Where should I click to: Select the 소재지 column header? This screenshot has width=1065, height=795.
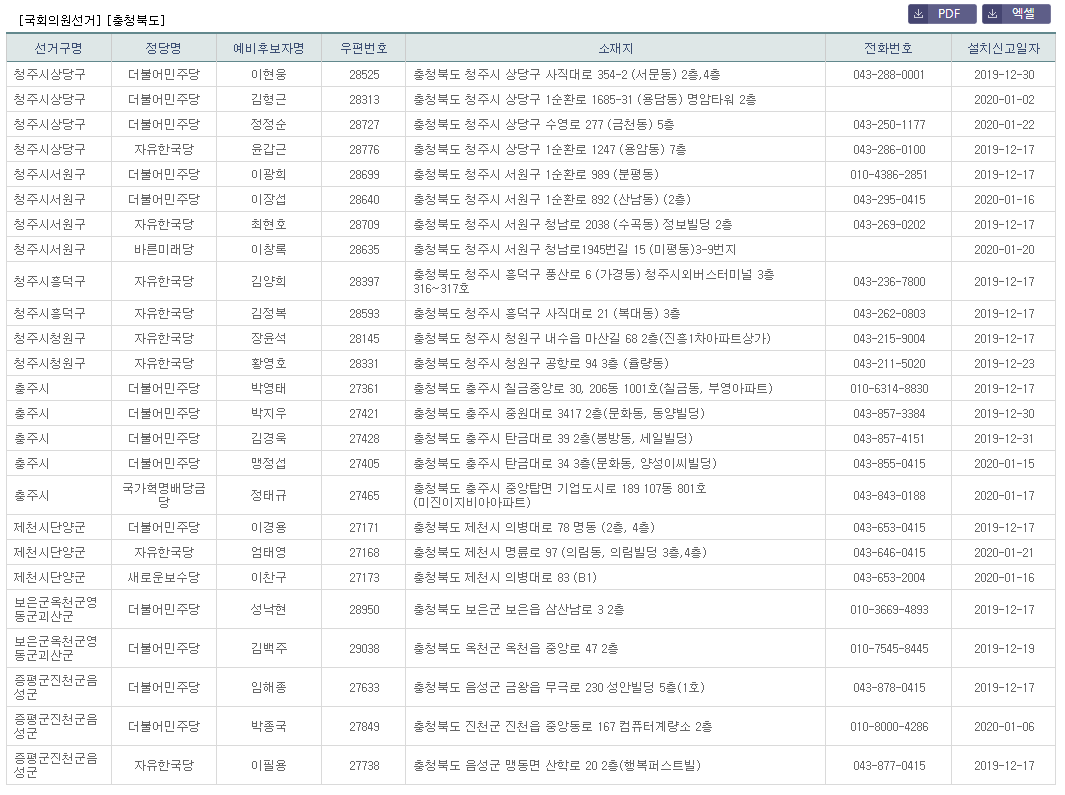[615, 48]
